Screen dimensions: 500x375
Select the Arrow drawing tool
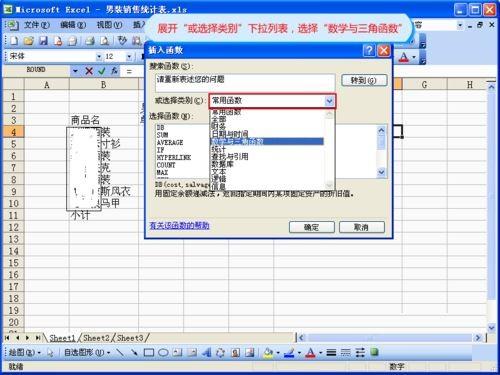point(134,352)
